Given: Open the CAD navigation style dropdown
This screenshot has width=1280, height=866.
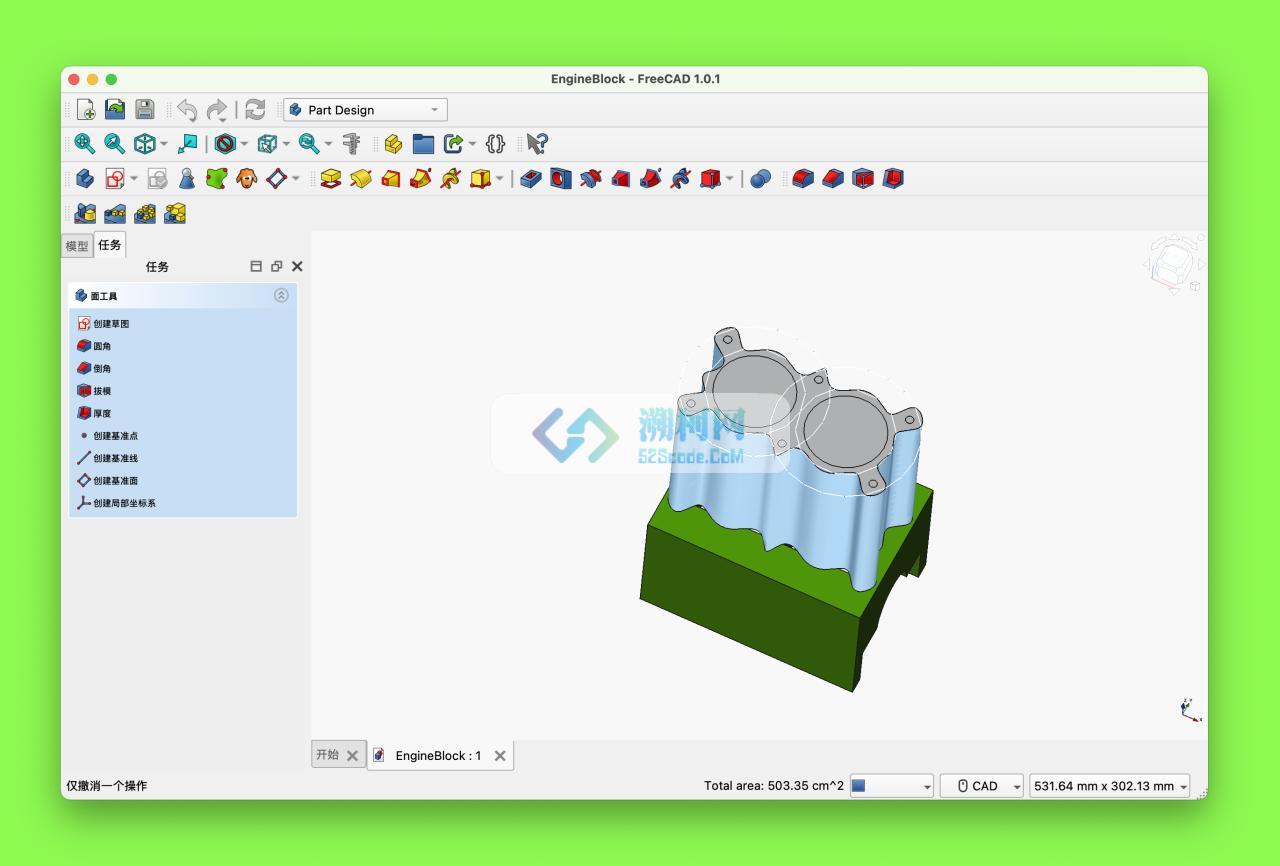Looking at the screenshot, I should click(982, 786).
